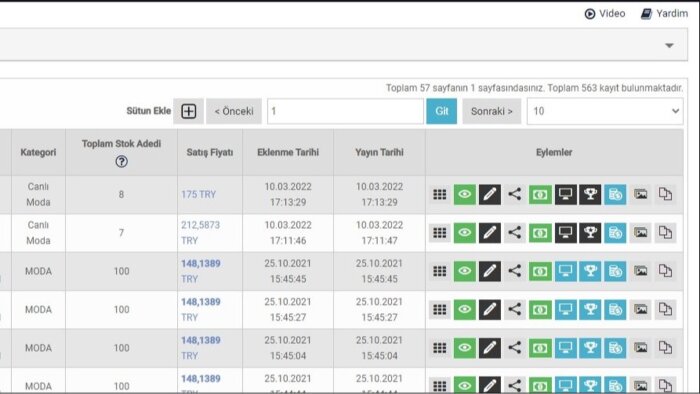Open the 148,1389 TRY price in 15:45:45 row
This screenshot has height=394, width=700.
coord(200,271)
